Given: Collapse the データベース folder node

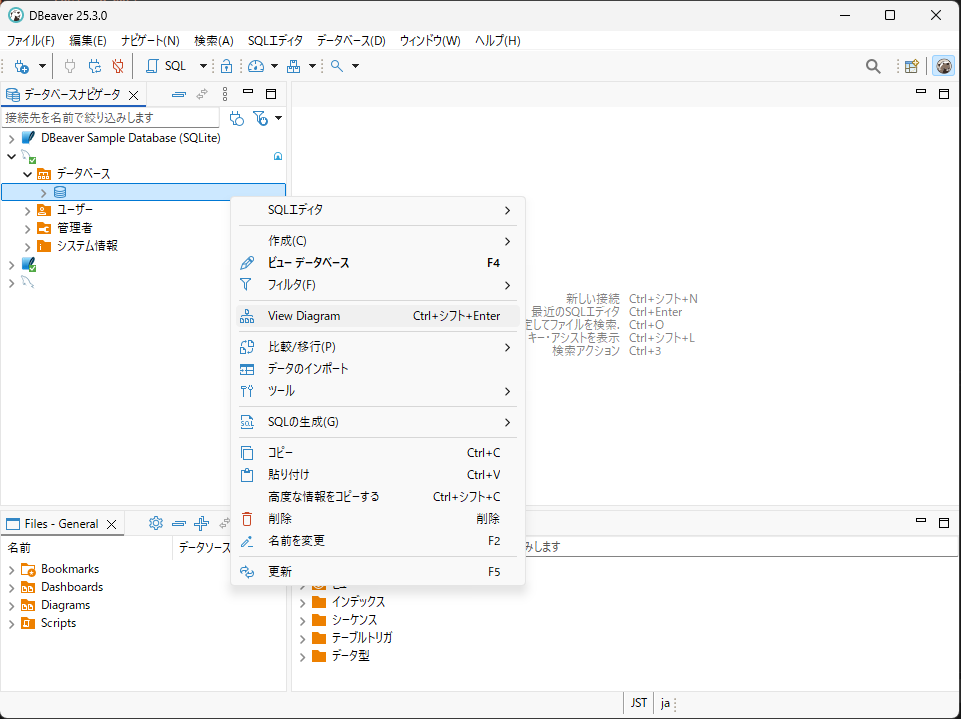Looking at the screenshot, I should [x=28, y=174].
